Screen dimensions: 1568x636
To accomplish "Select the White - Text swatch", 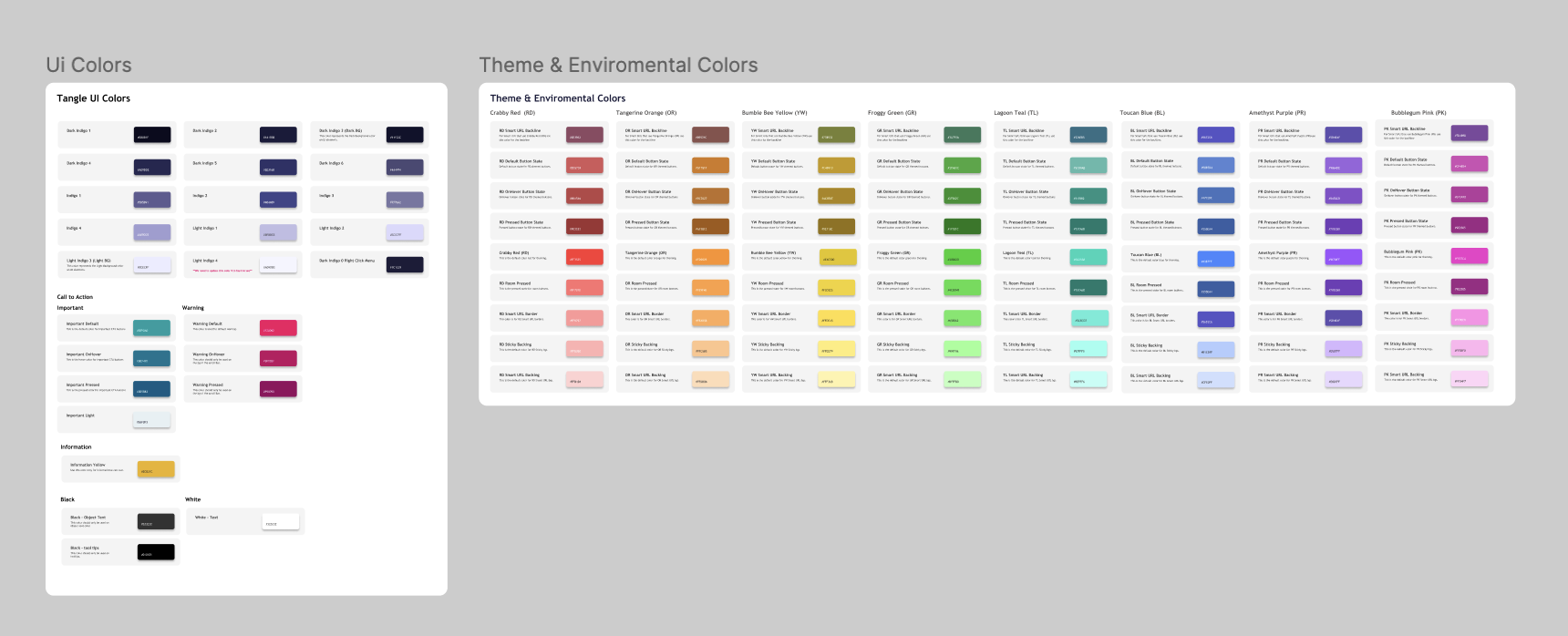I will pyautogui.click(x=281, y=521).
